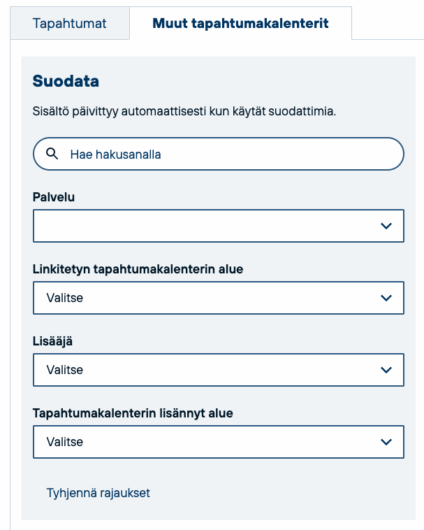Click the chevron icon in Palvelu field

pos(386,226)
